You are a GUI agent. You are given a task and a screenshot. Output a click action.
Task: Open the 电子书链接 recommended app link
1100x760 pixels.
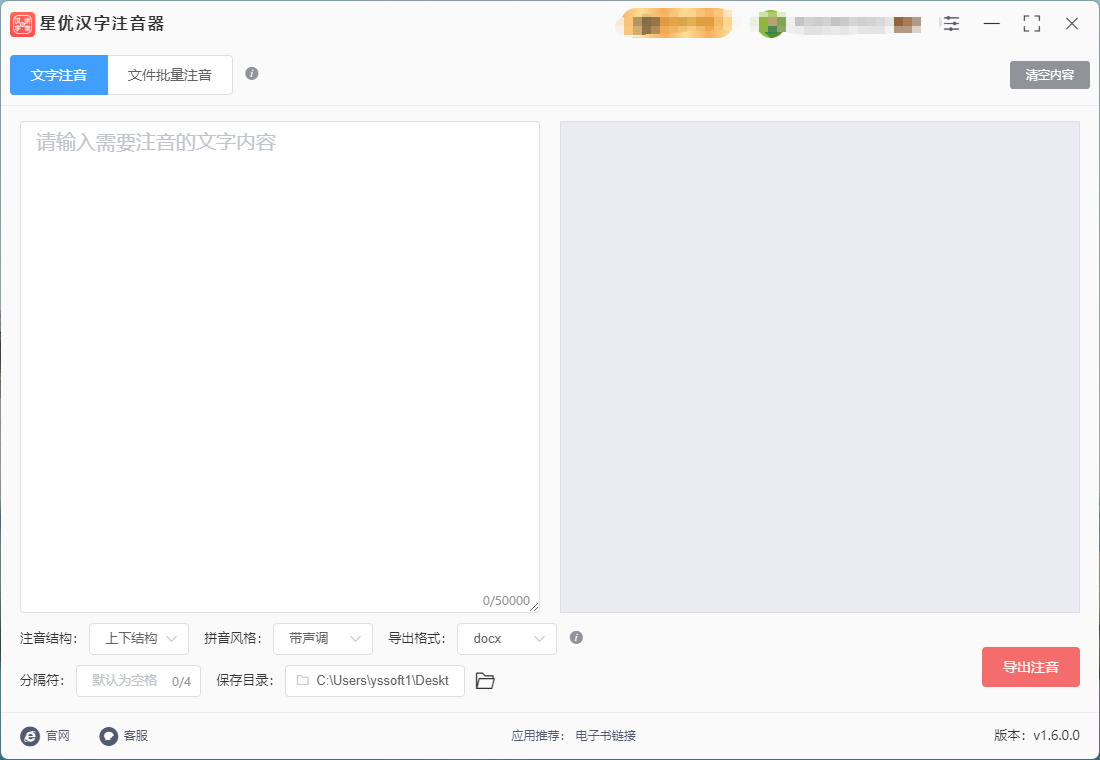click(x=605, y=736)
